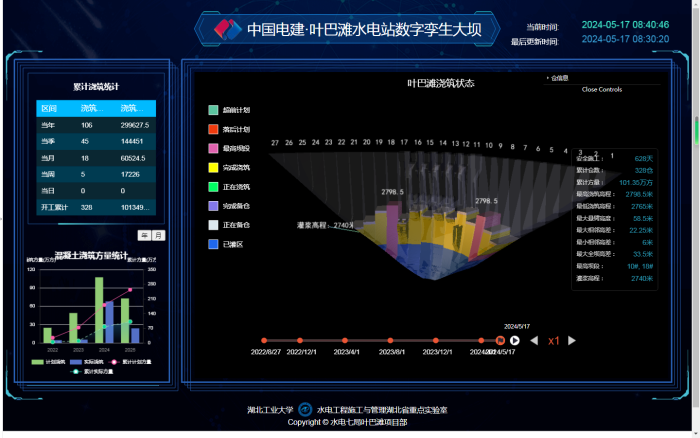
Task: Increase playback speed with right arrow
Action: coord(572,341)
